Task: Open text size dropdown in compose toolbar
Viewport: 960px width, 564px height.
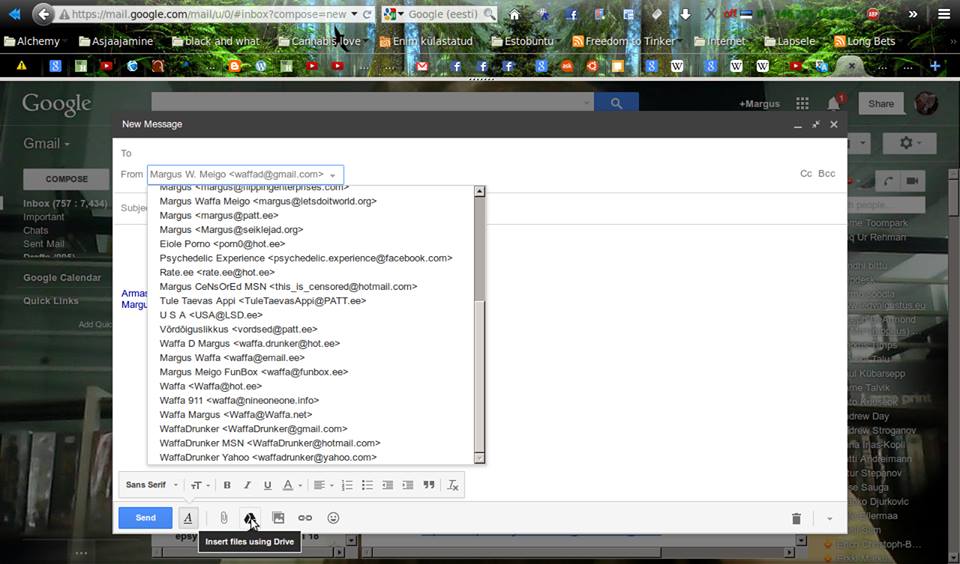Action: point(200,485)
